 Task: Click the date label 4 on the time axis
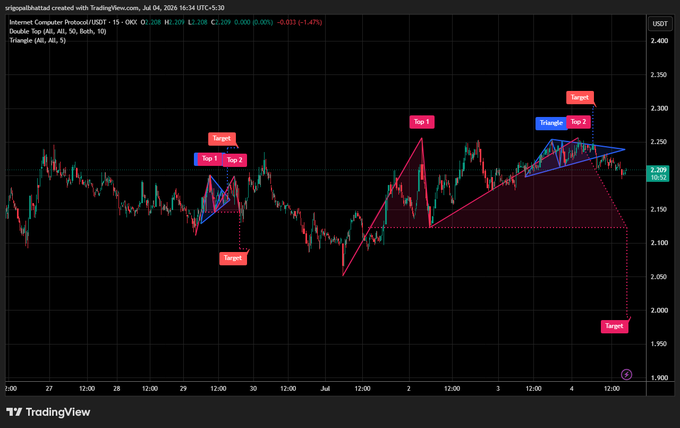(x=572, y=389)
